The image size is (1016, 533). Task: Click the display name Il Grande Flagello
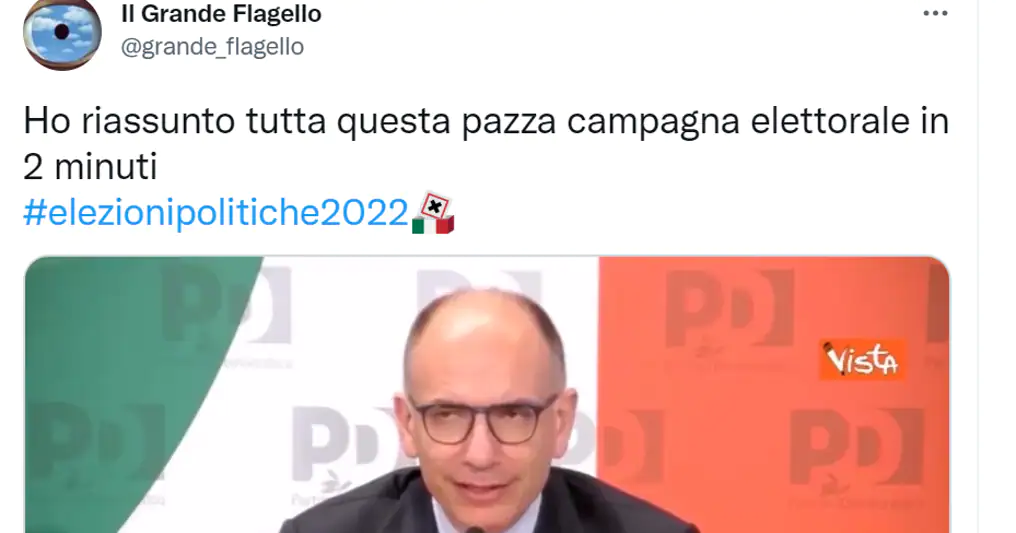click(221, 14)
